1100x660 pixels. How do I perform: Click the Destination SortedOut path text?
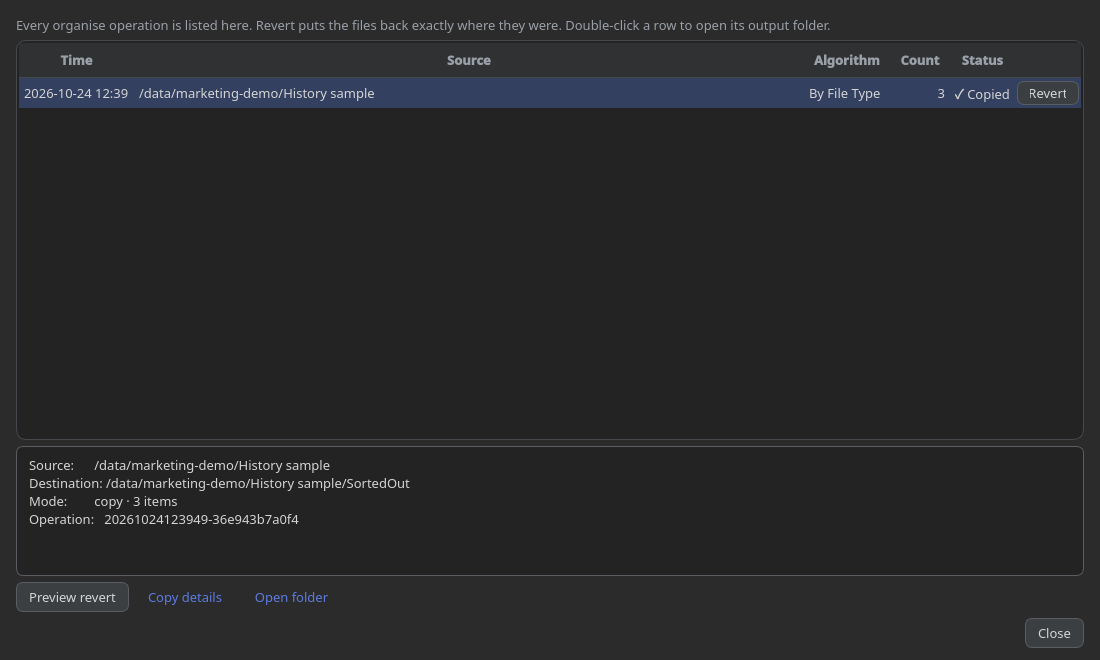click(257, 483)
